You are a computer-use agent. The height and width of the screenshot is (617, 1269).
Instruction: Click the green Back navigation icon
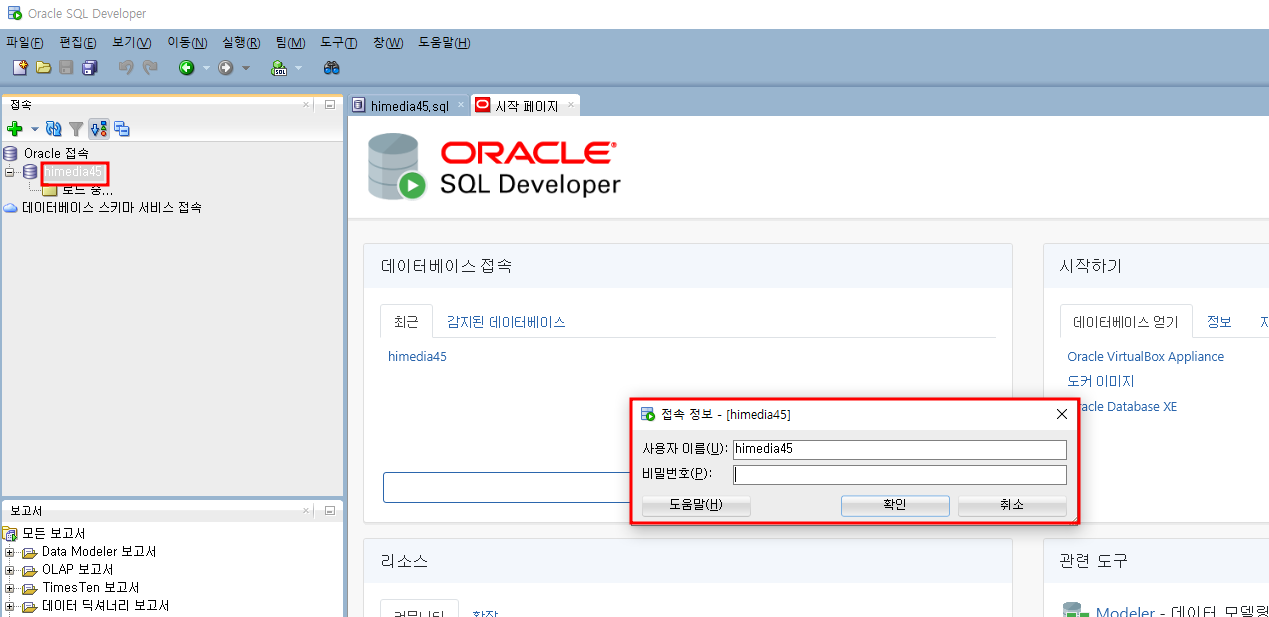pos(186,68)
